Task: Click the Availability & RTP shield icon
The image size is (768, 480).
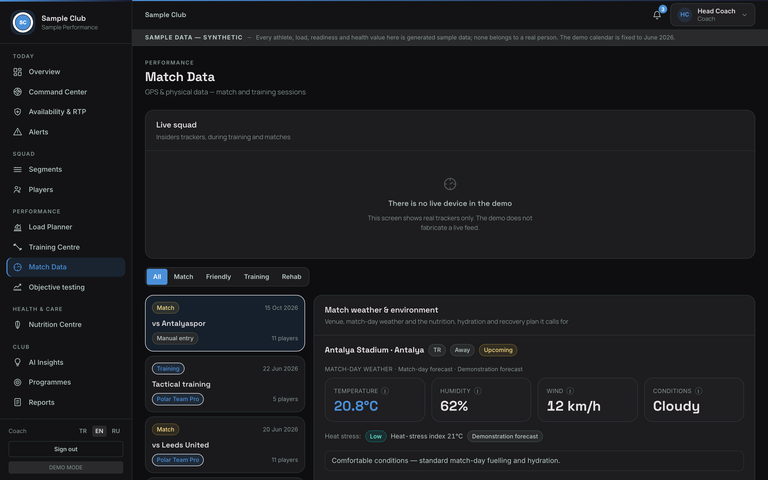Action: pos(18,112)
